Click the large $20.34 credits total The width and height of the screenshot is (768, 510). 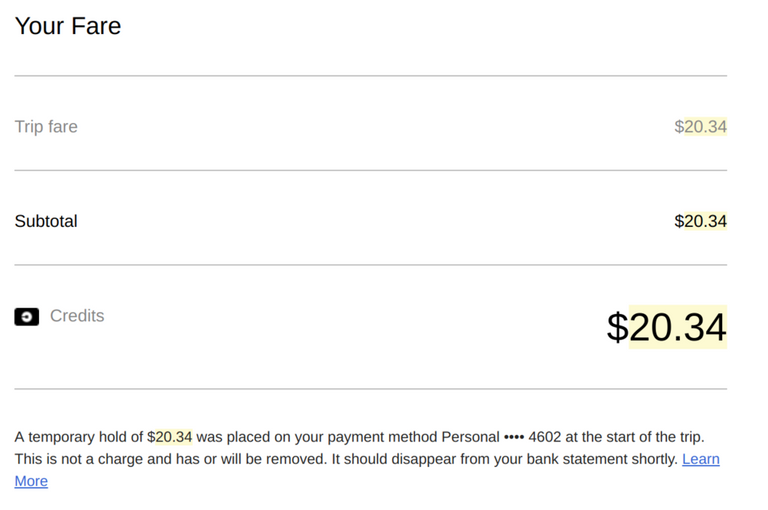pyautogui.click(x=666, y=327)
